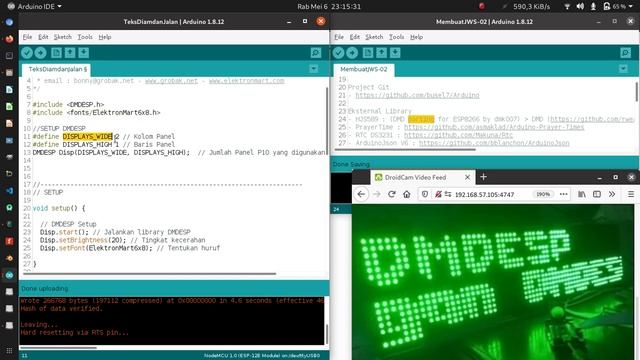640x360 pixels.
Task: Expand Firefox toolbar overflow chevrons
Action: tap(612, 194)
